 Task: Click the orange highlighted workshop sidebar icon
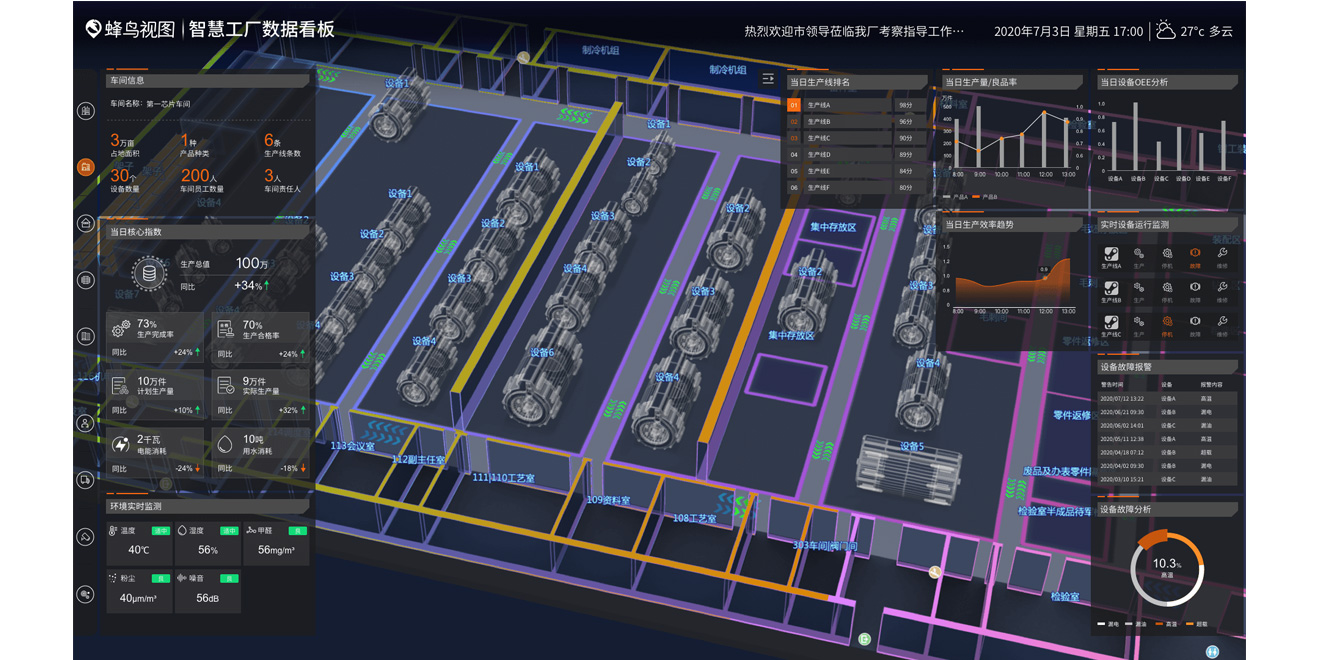pyautogui.click(x=87, y=167)
